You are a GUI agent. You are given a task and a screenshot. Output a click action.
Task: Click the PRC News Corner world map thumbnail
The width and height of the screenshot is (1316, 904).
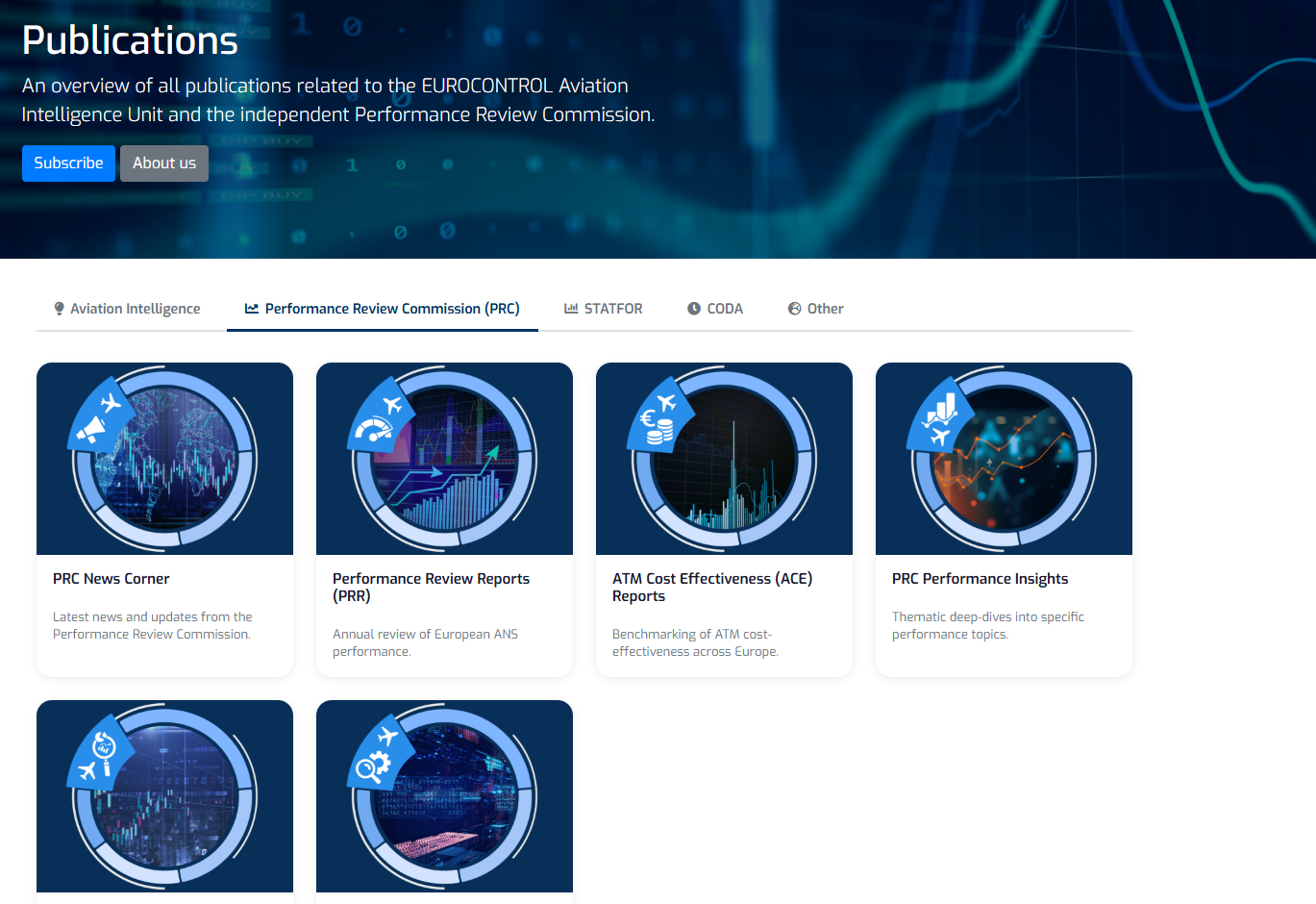(x=164, y=459)
